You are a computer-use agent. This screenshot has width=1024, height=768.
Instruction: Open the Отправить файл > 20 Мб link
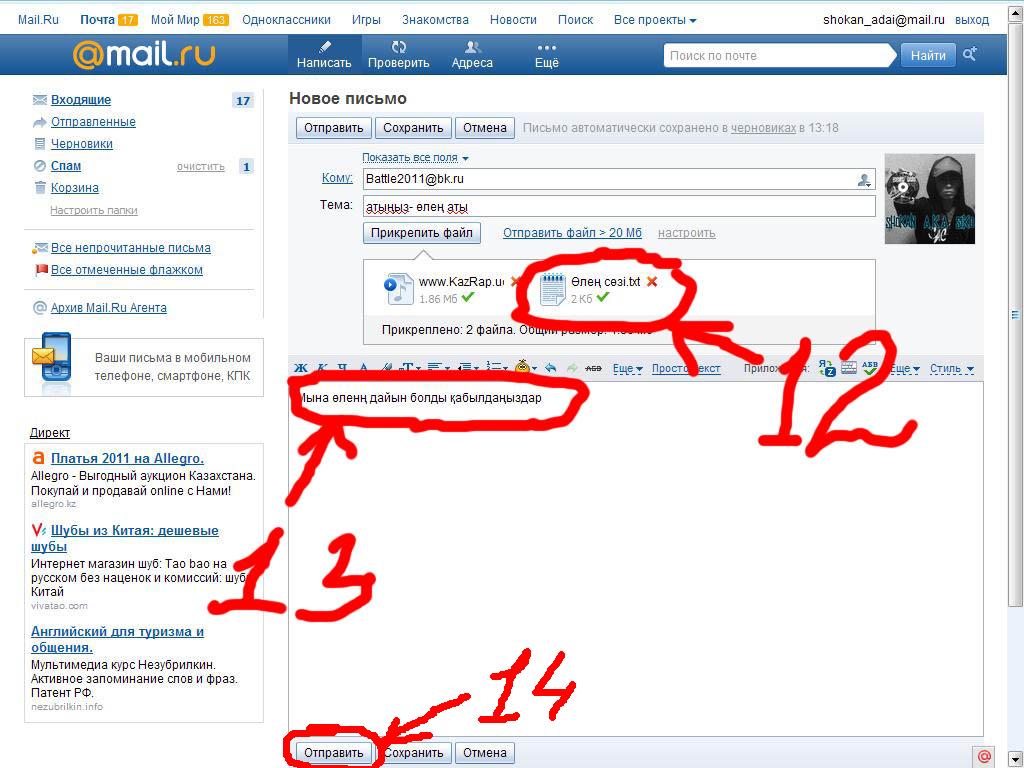[x=572, y=233]
